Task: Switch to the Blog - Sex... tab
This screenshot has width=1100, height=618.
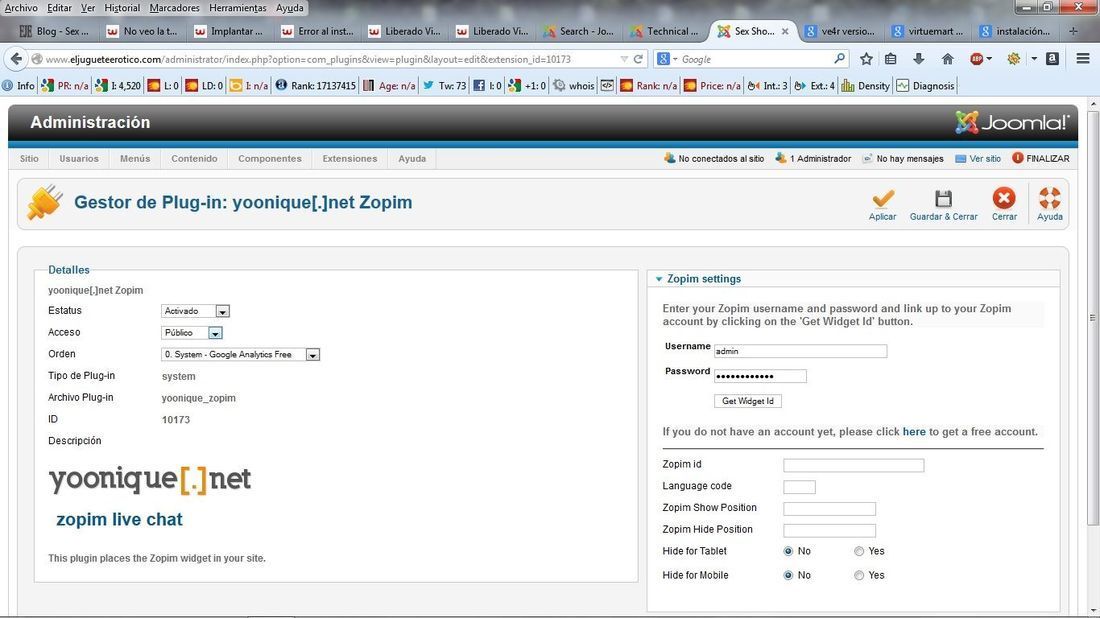Action: pyautogui.click(x=55, y=31)
